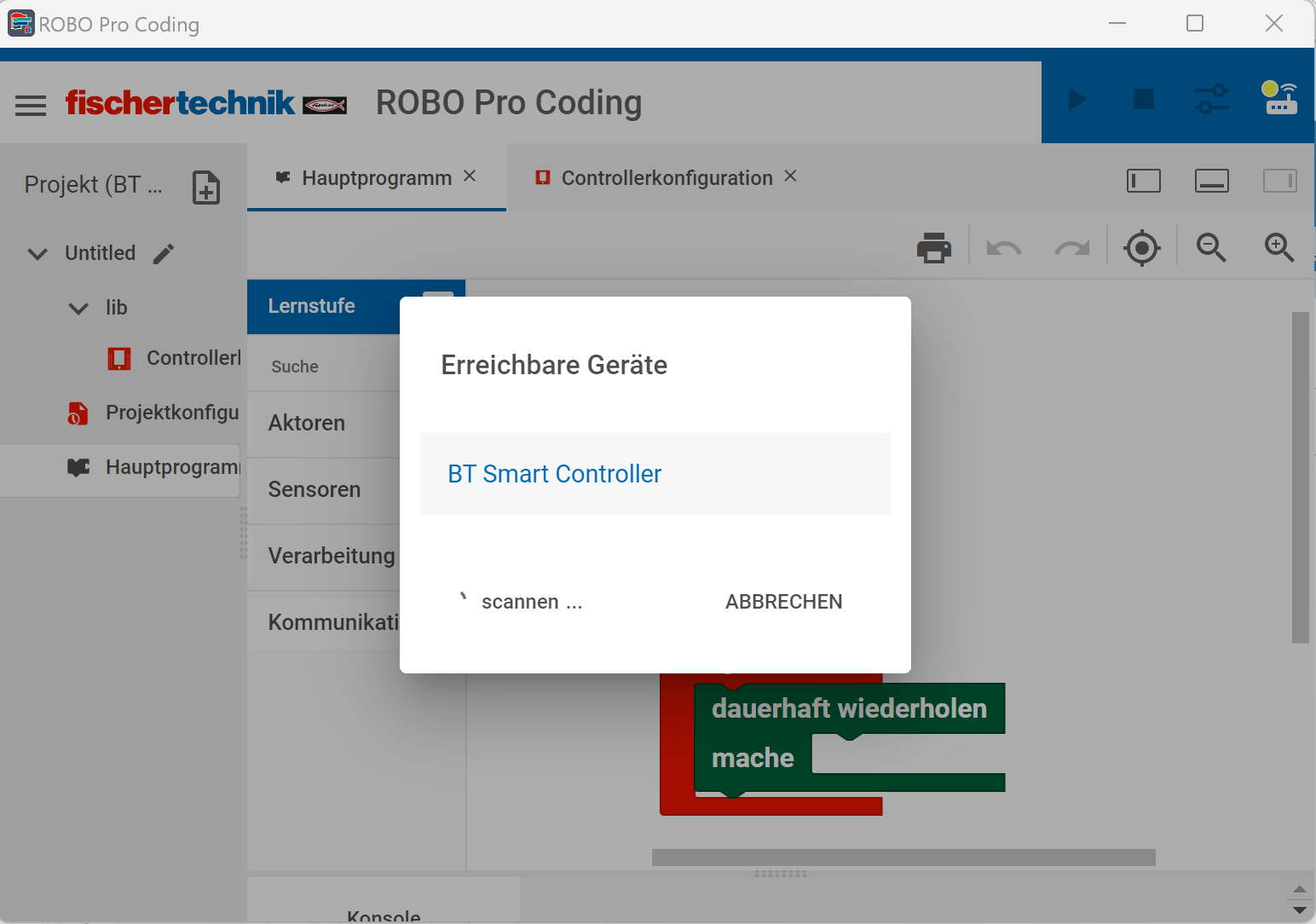The width and height of the screenshot is (1316, 924).
Task: Collapse the lib folder
Action: (78, 309)
